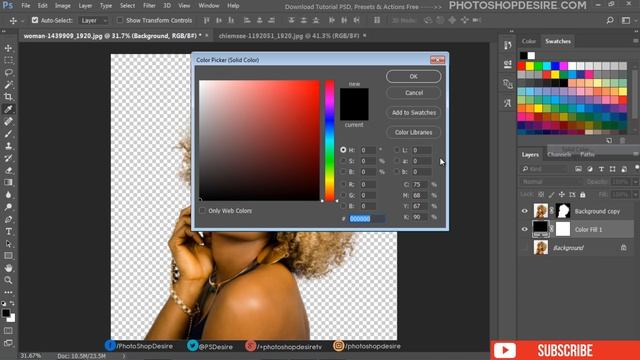Click the lock all layers icon
Image resolution: width=640 pixels, height=360 pixels.
click(x=583, y=195)
